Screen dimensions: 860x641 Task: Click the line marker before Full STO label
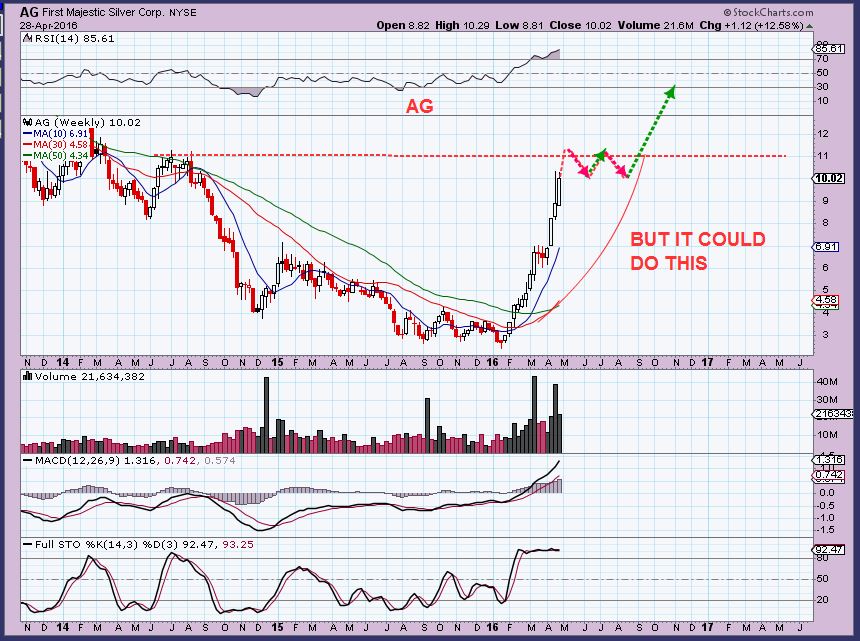click(x=27, y=544)
